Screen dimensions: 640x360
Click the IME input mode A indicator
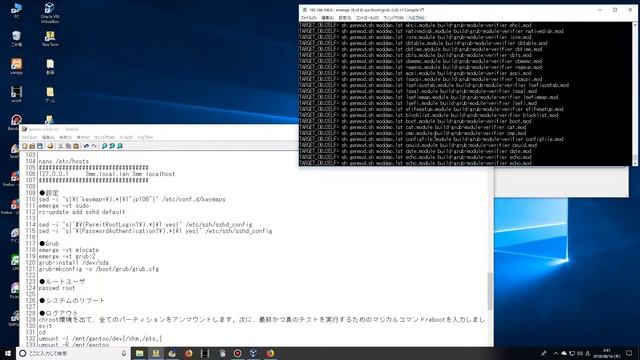[x=588, y=353]
